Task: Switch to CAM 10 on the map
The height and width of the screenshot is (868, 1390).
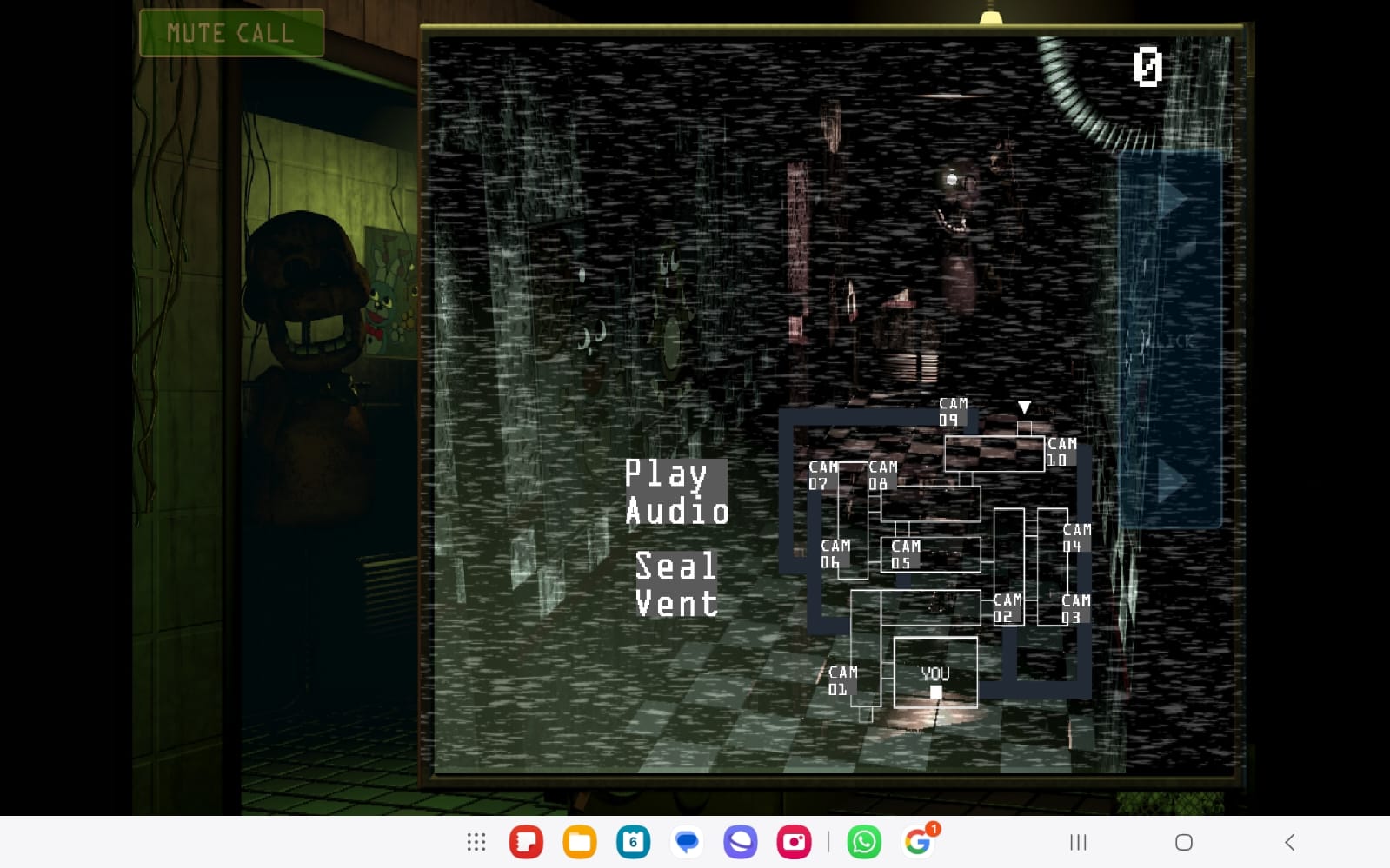Action: pos(1062,452)
